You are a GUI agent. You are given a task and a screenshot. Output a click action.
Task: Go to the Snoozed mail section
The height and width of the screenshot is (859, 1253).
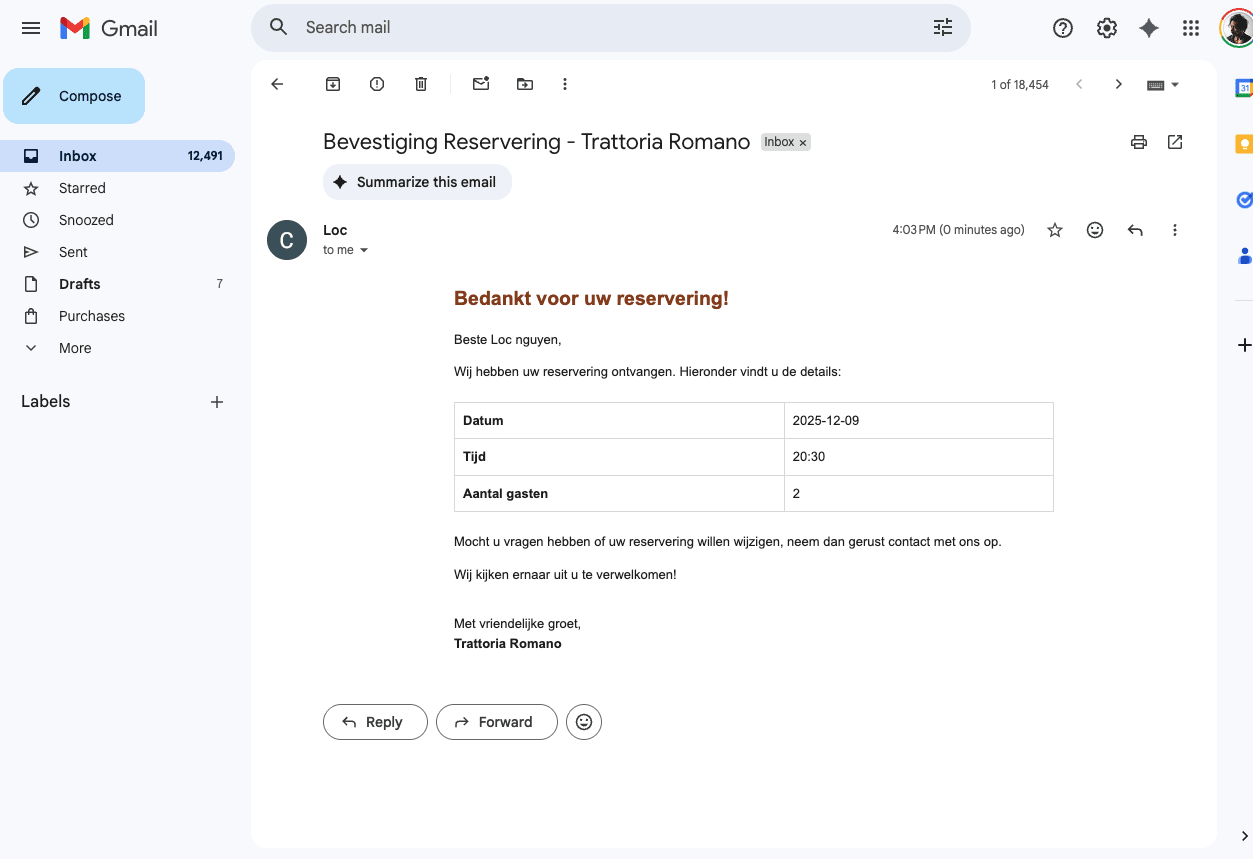[x=86, y=219]
